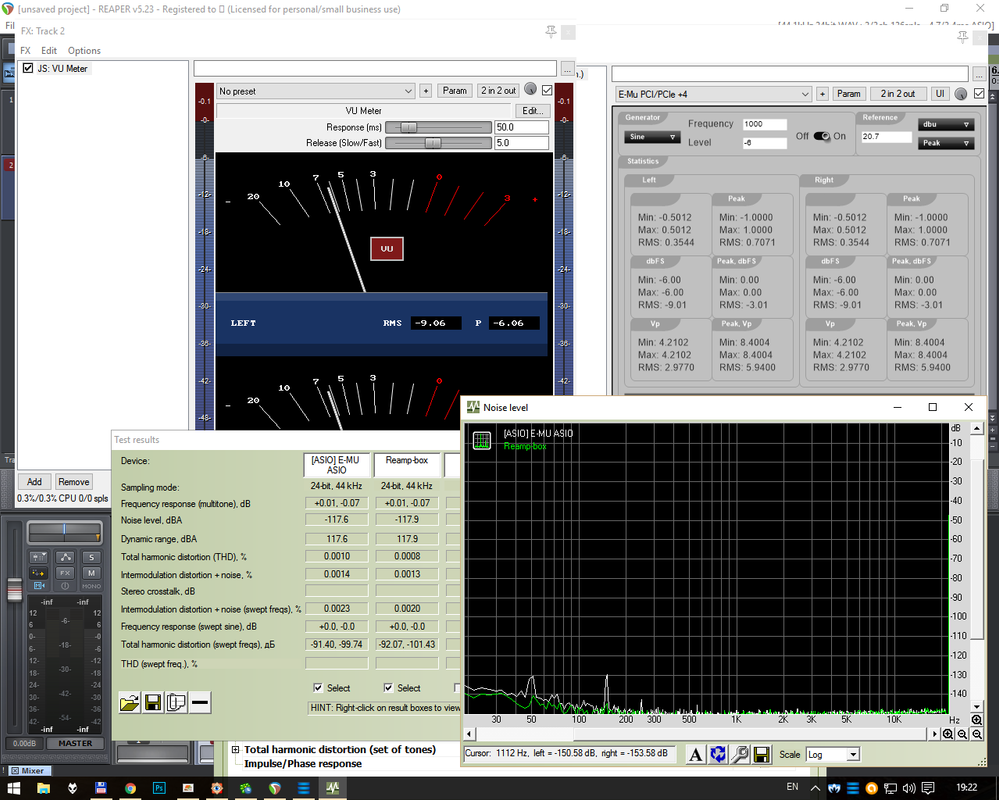The width and height of the screenshot is (999, 800).
Task: Click Edit... button for VU Meter
Action: coord(532,110)
